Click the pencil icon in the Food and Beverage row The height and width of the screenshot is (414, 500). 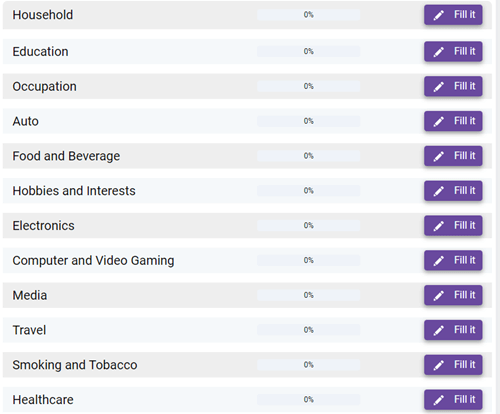coord(439,156)
